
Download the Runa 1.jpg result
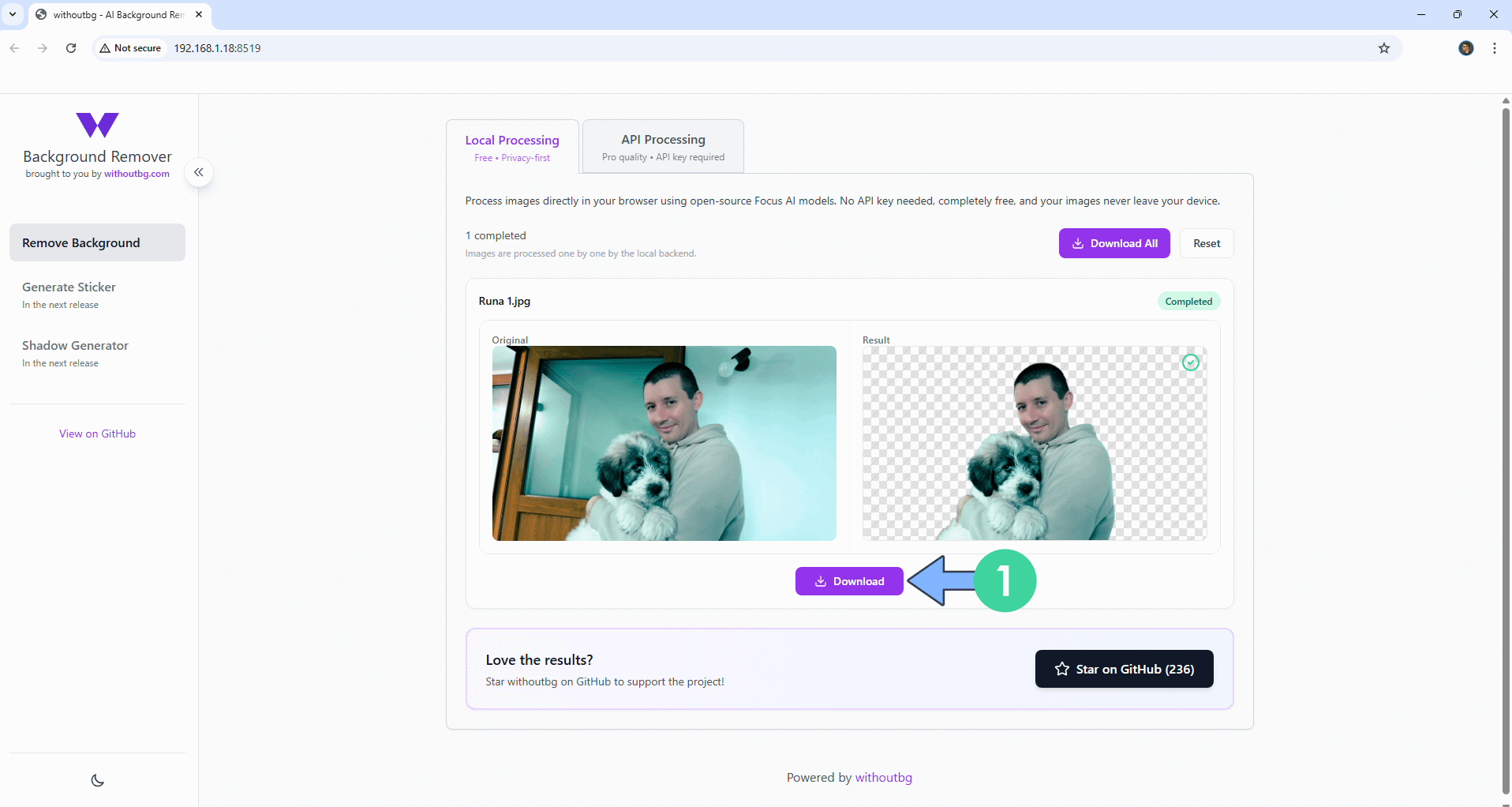[x=849, y=581]
